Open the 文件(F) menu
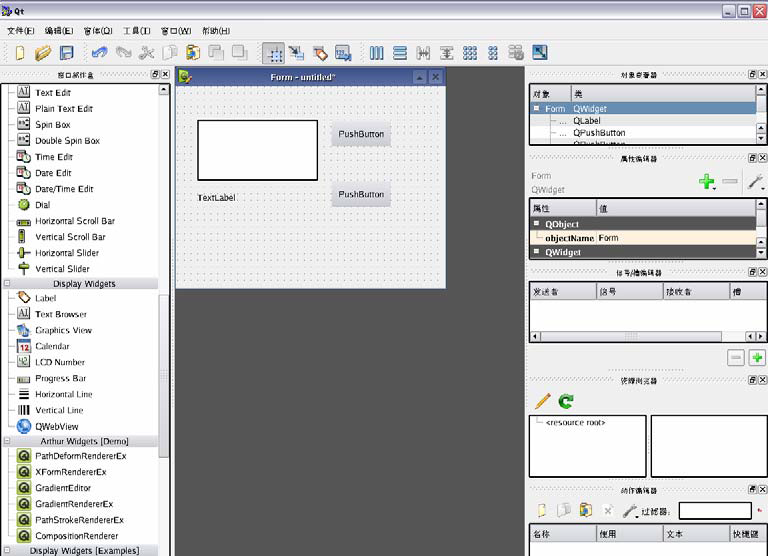 click(x=20, y=31)
